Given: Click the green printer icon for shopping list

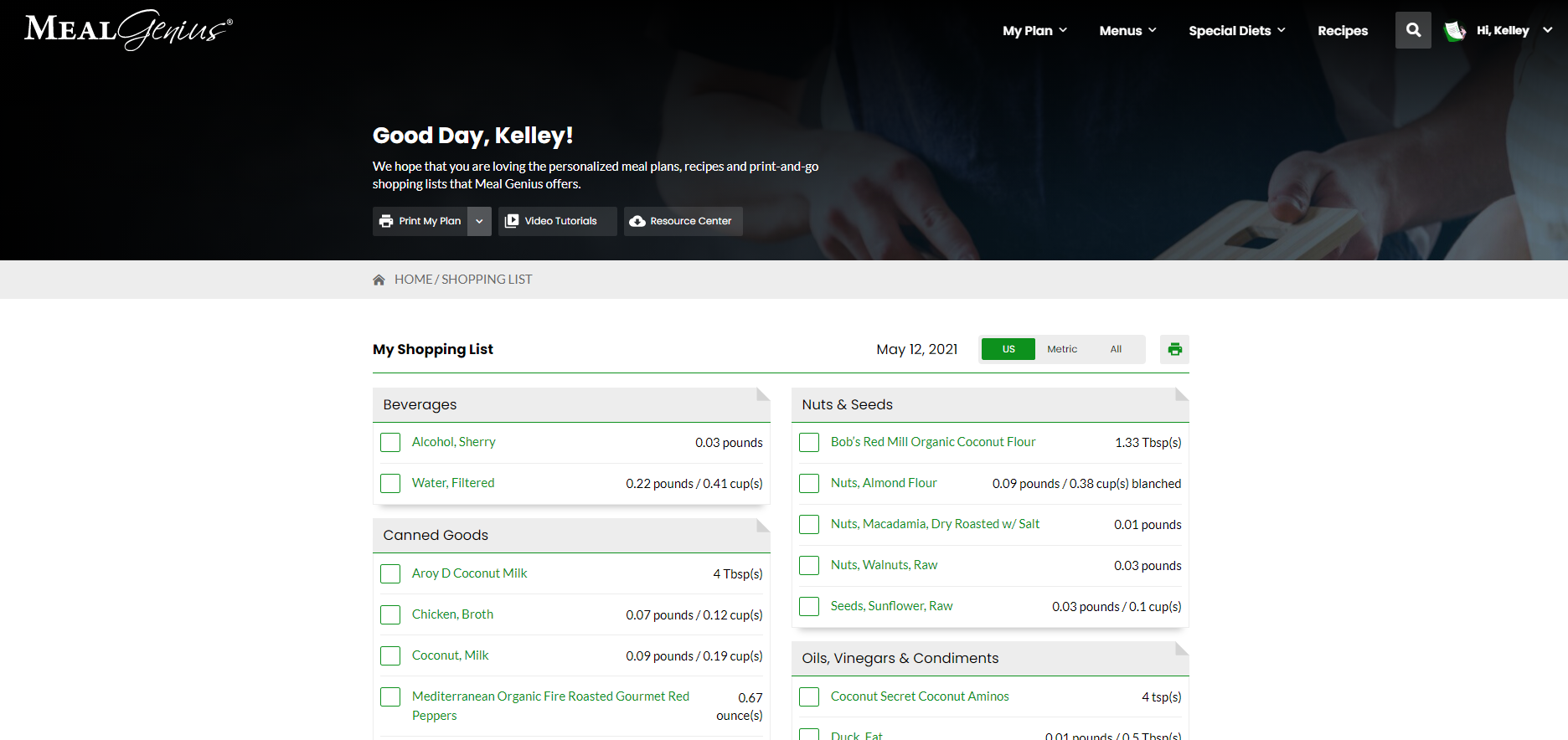Looking at the screenshot, I should point(1174,349).
